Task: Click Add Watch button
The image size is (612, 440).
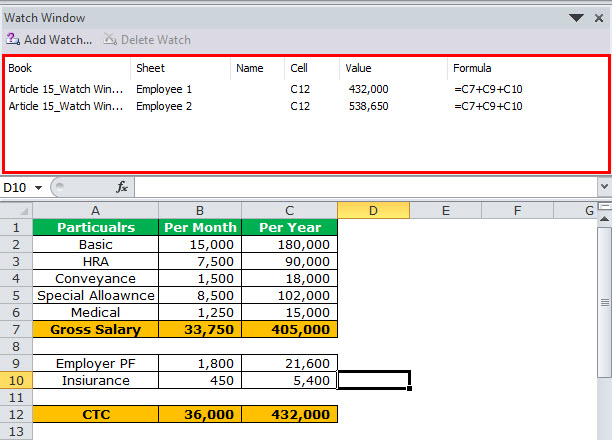Action: pos(49,39)
